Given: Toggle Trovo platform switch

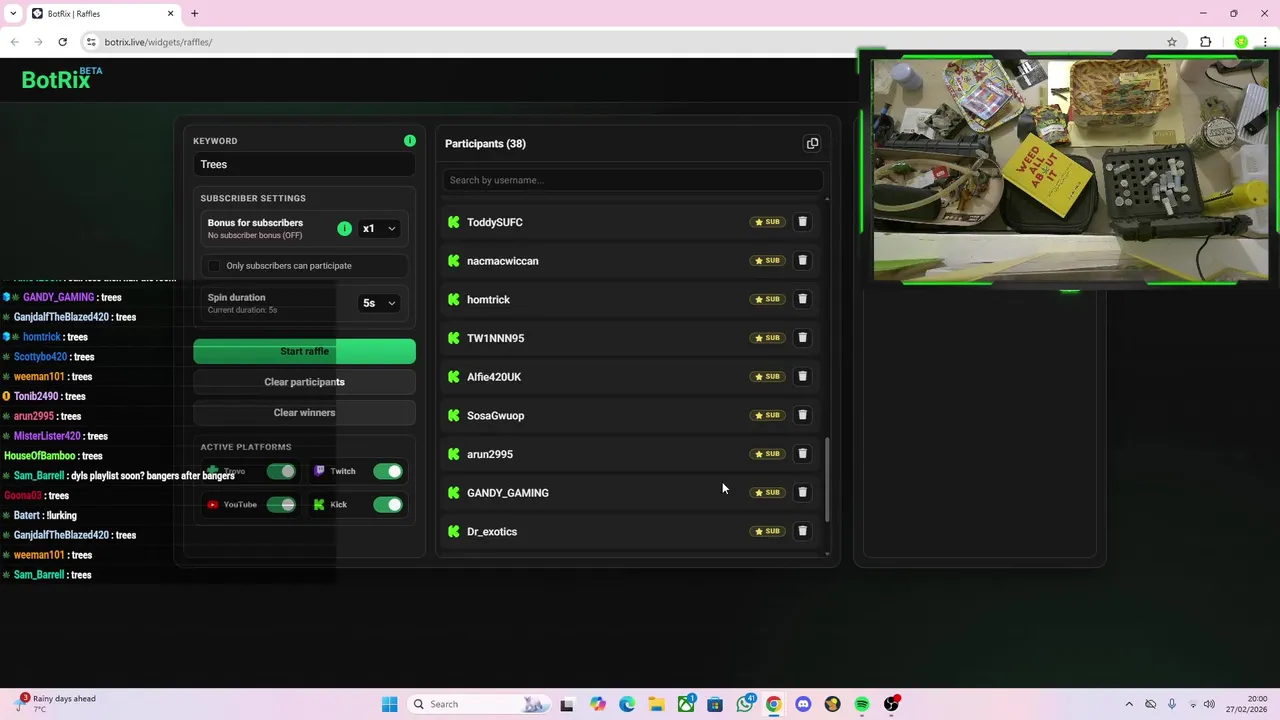Looking at the screenshot, I should pos(281,471).
